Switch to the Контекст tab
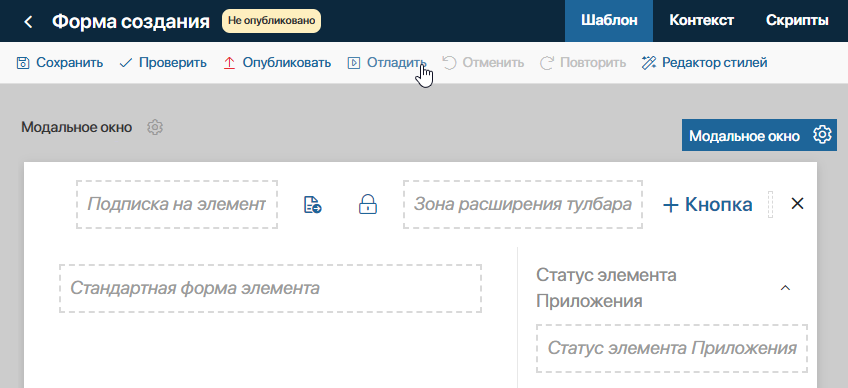The width and height of the screenshot is (848, 388). 701,21
